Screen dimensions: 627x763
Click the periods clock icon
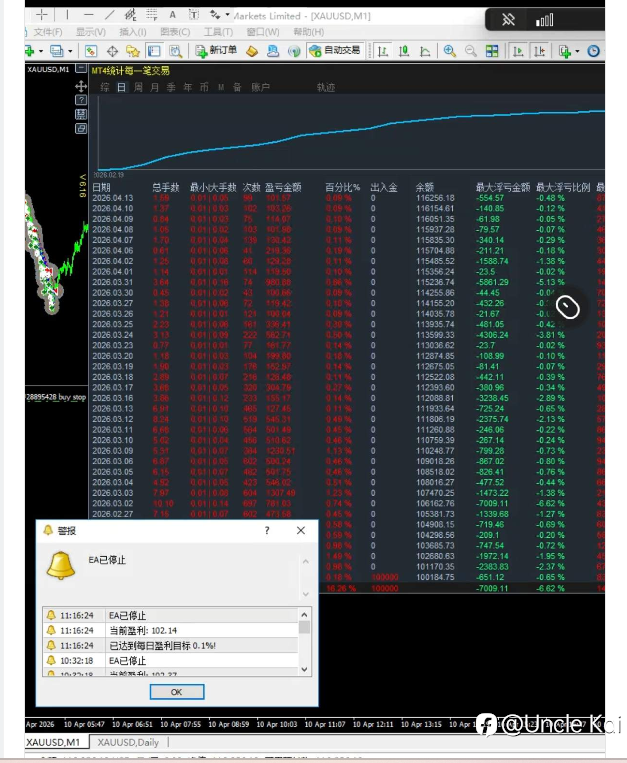pyautogui.click(x=593, y=51)
